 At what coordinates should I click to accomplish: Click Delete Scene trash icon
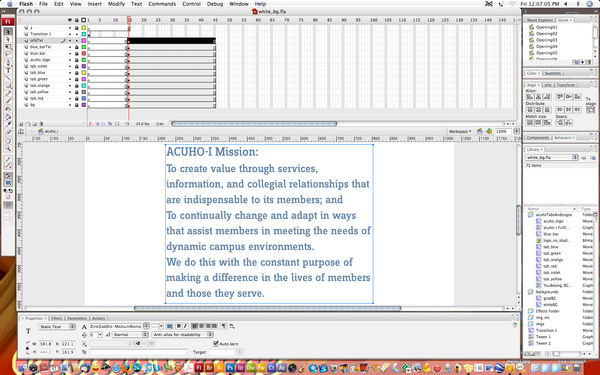pyautogui.click(x=590, y=62)
